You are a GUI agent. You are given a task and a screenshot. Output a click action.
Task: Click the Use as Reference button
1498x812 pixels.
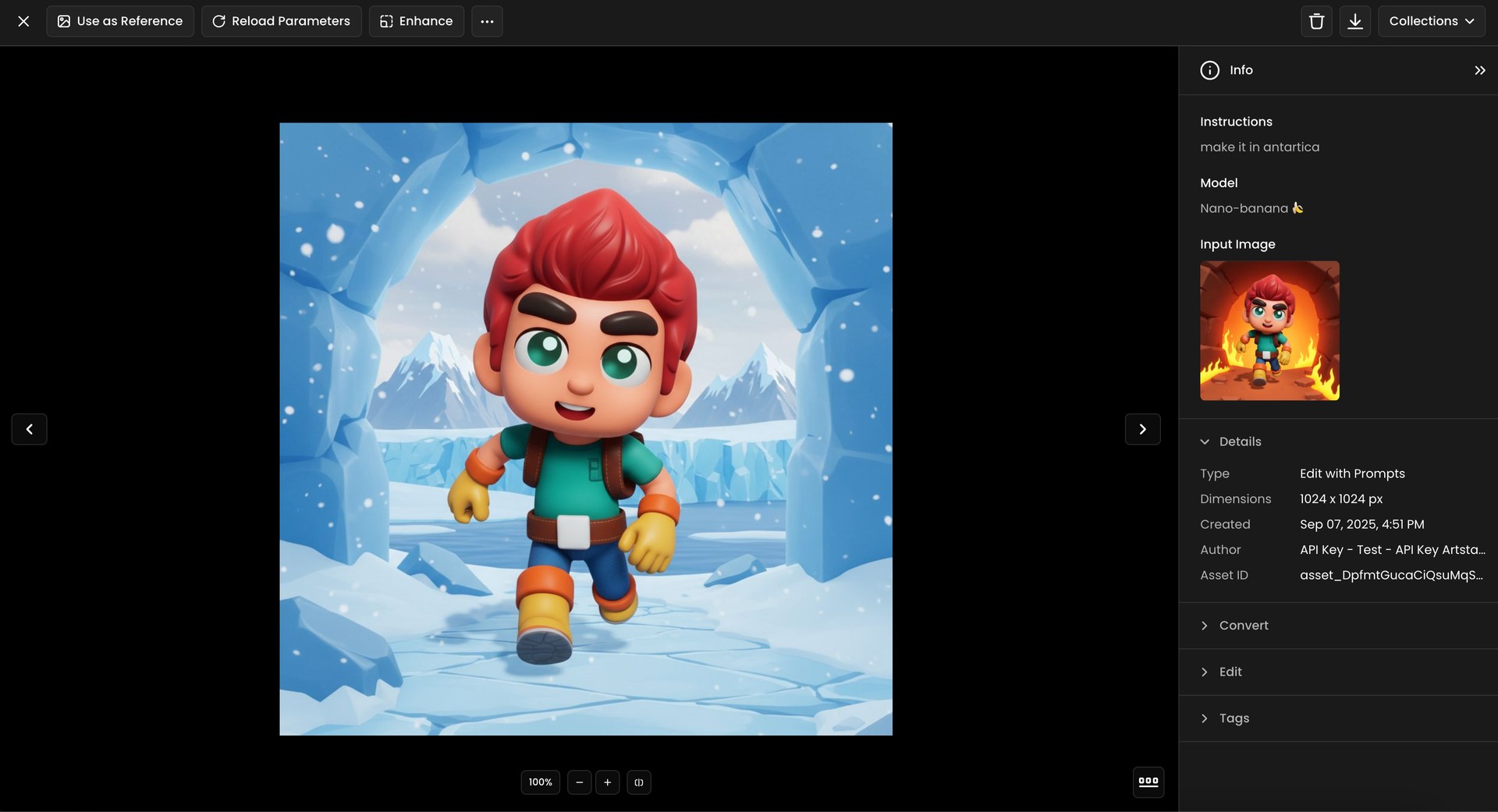pyautogui.click(x=119, y=21)
